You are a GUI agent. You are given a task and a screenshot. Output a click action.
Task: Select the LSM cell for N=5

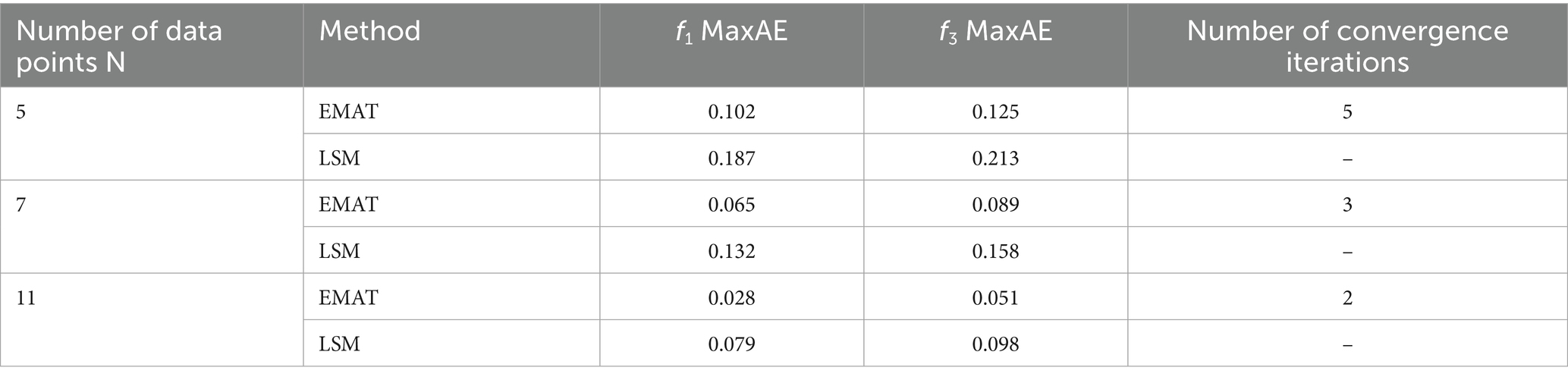tap(451, 157)
